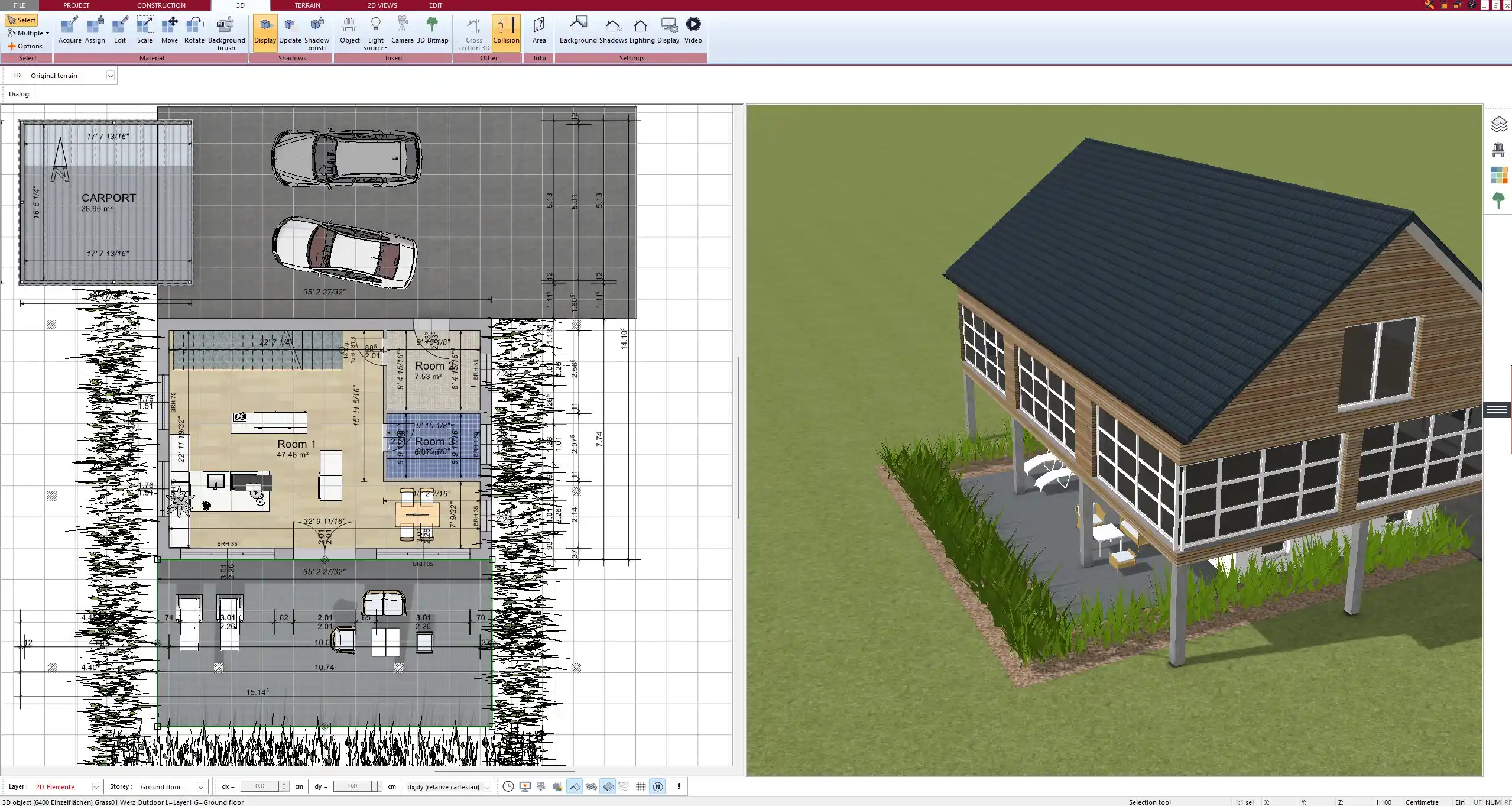The image size is (1512, 806).
Task: Open the Storey Ground floor dropdown
Action: tap(200, 787)
